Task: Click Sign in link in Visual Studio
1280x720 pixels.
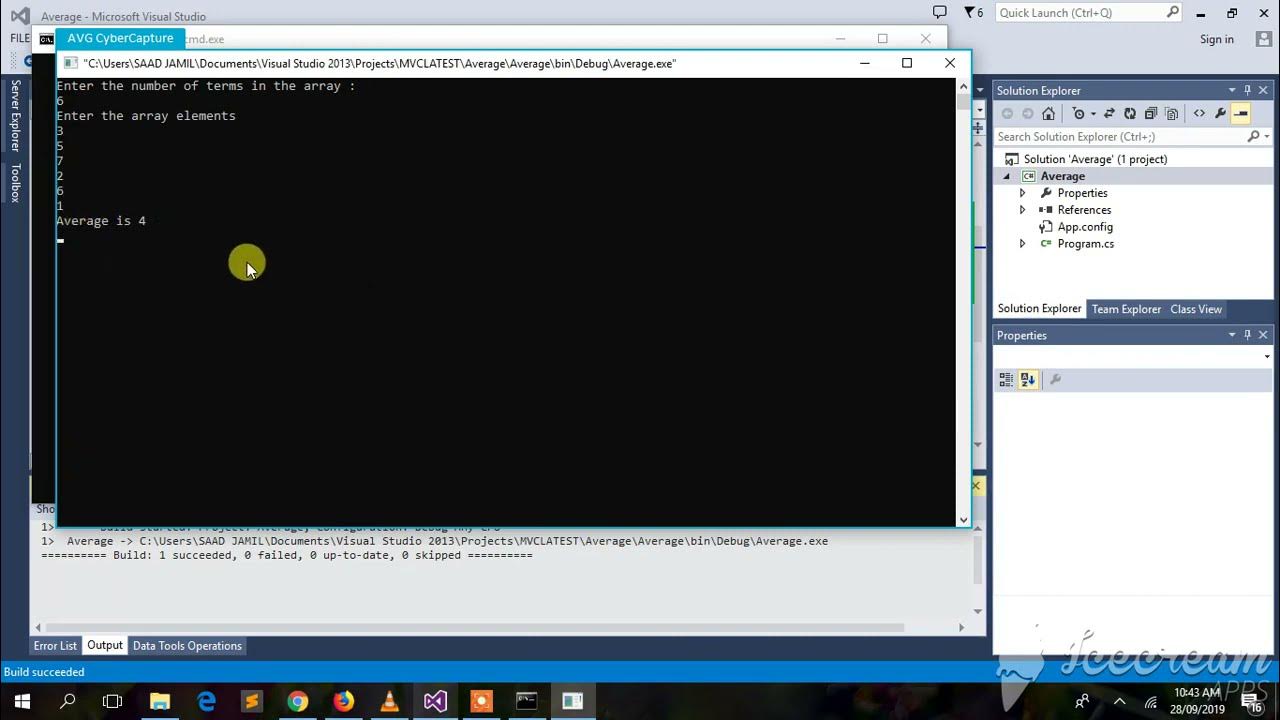Action: (1216, 39)
